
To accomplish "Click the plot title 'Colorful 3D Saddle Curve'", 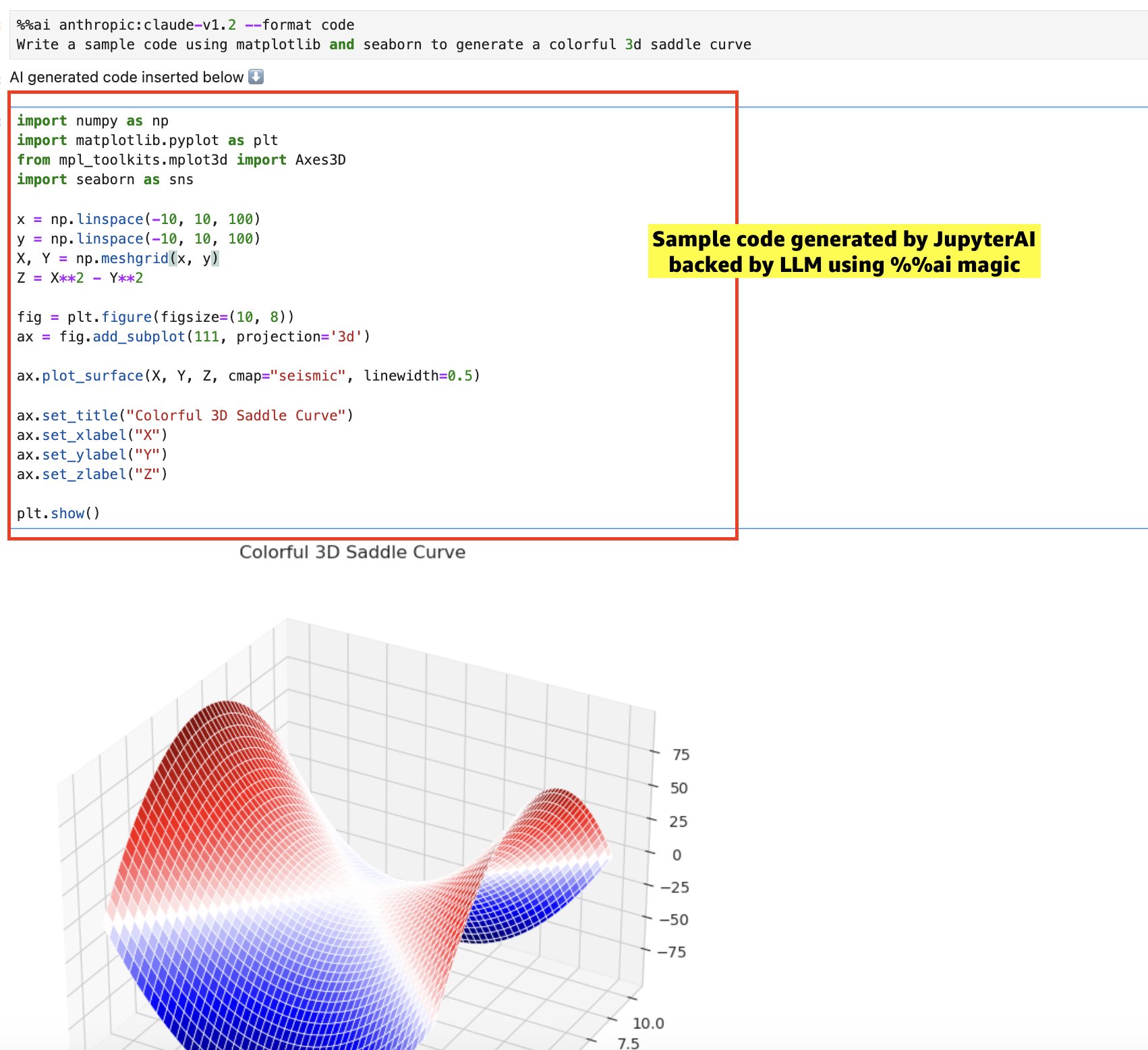I will pyautogui.click(x=352, y=552).
